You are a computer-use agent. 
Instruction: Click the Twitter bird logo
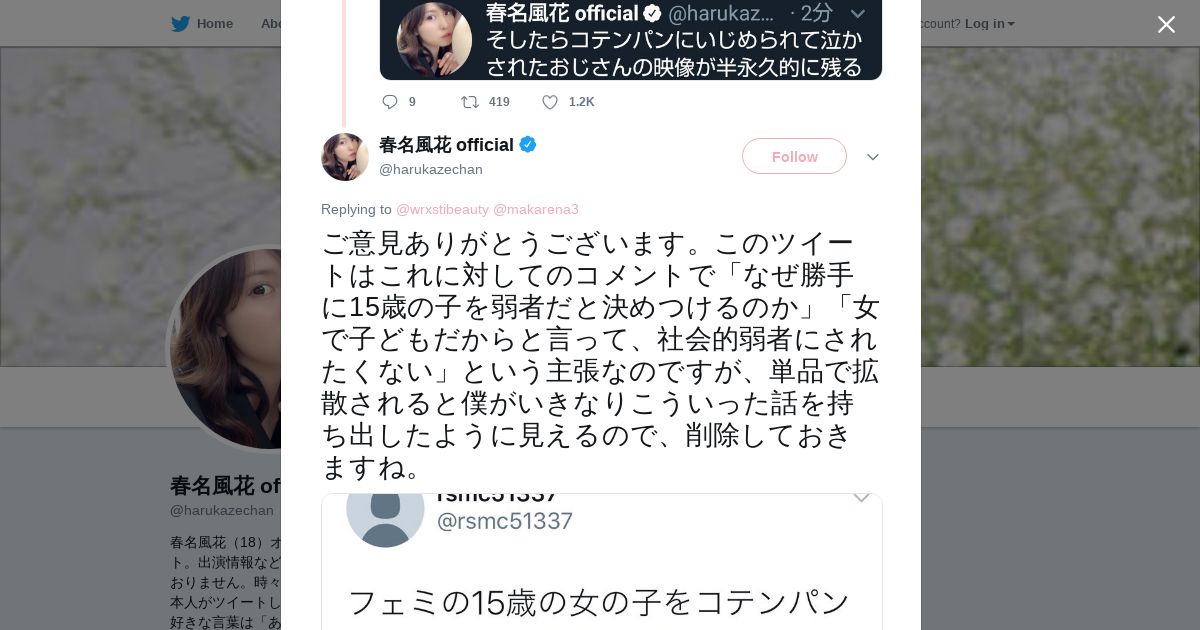pos(180,24)
